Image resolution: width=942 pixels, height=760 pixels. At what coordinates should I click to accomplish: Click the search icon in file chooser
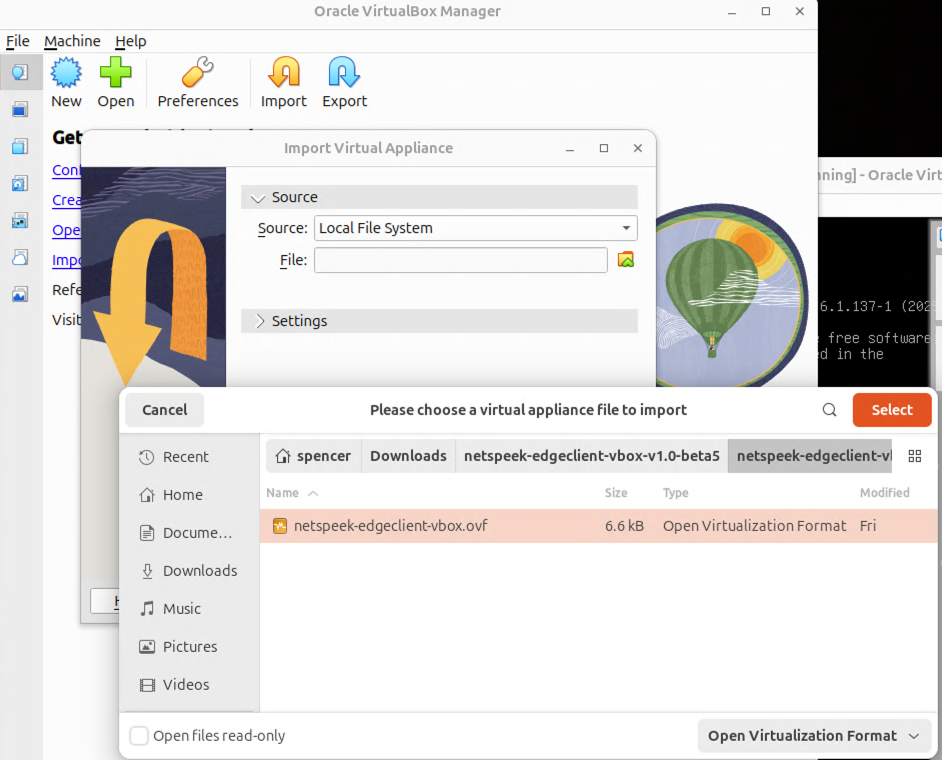click(x=829, y=410)
